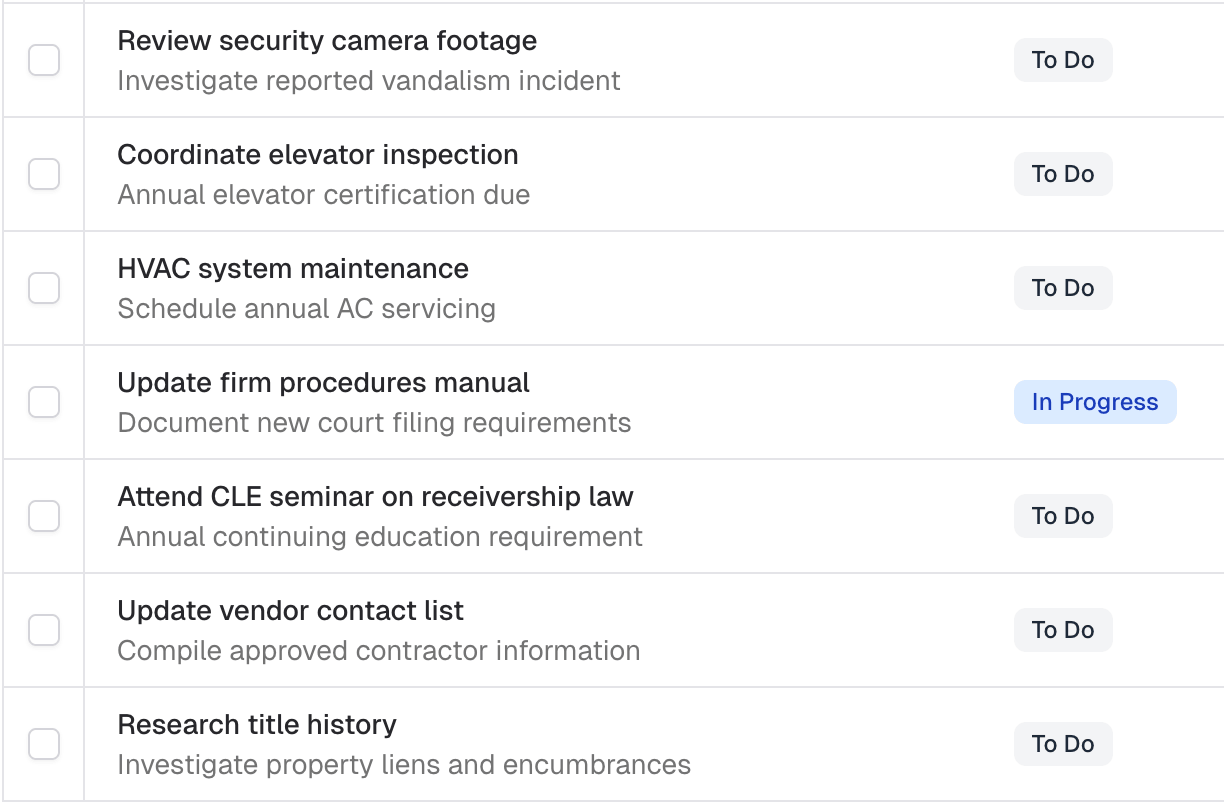This screenshot has height=802, width=1224.
Task: Click To Do badge on Update vendor contact list
Action: [1063, 630]
